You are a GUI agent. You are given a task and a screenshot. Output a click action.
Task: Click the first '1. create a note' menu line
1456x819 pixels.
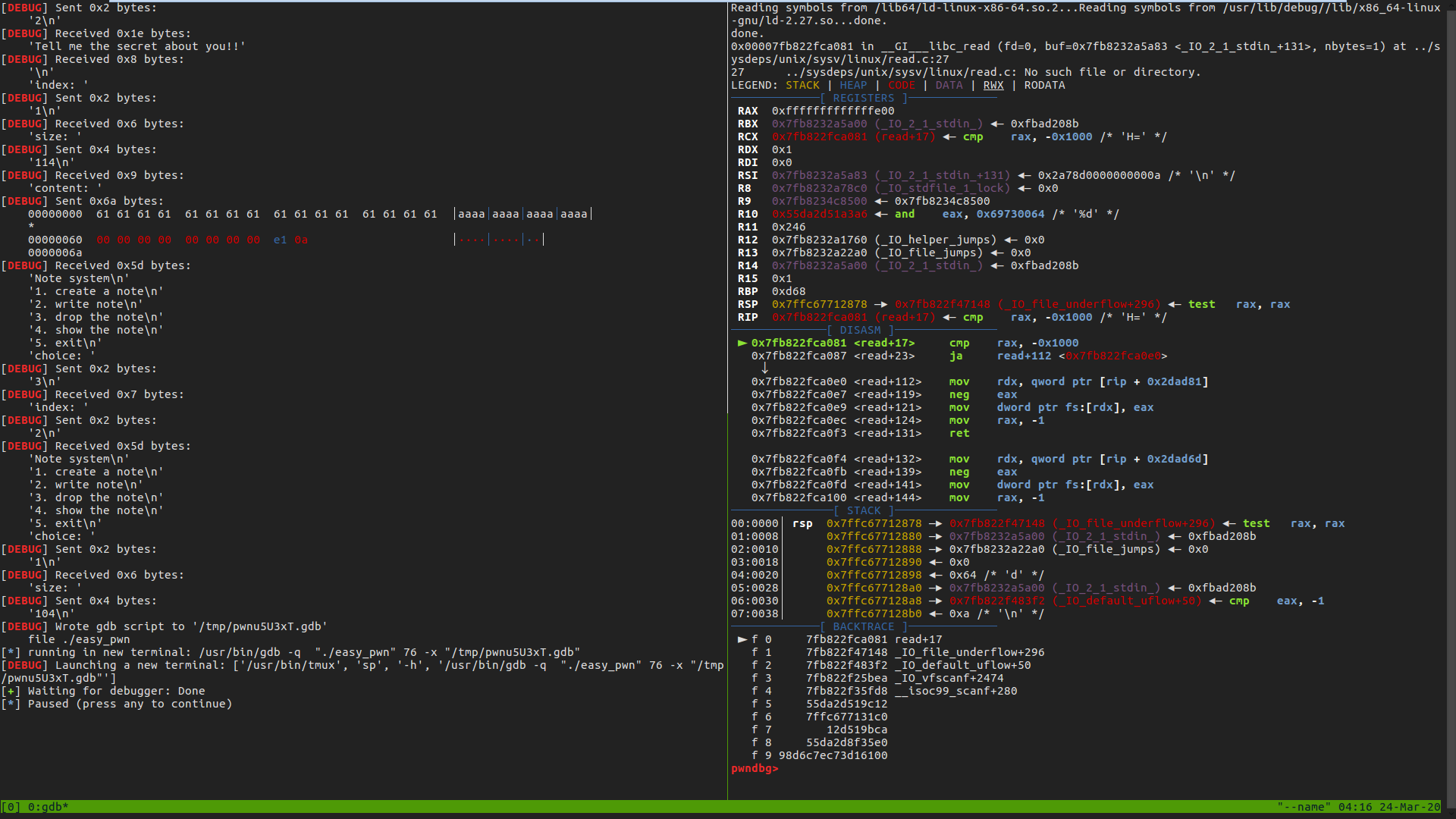pyautogui.click(x=96, y=291)
